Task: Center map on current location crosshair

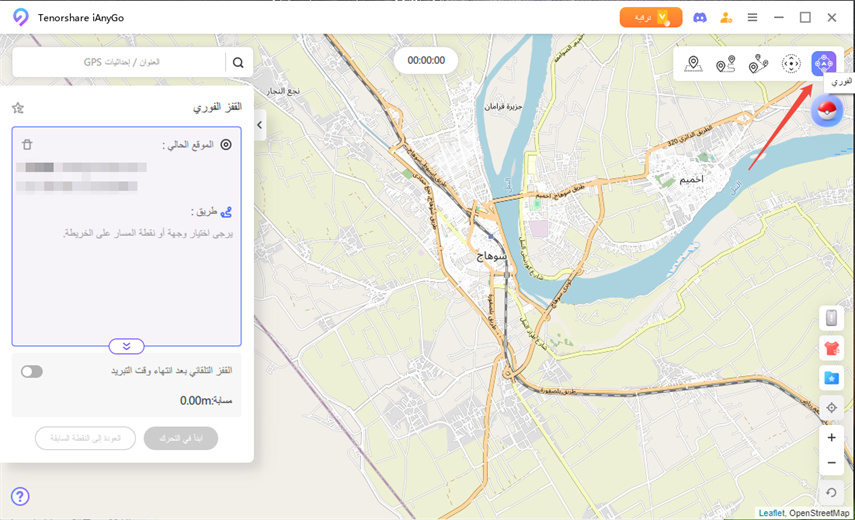Action: (x=831, y=408)
